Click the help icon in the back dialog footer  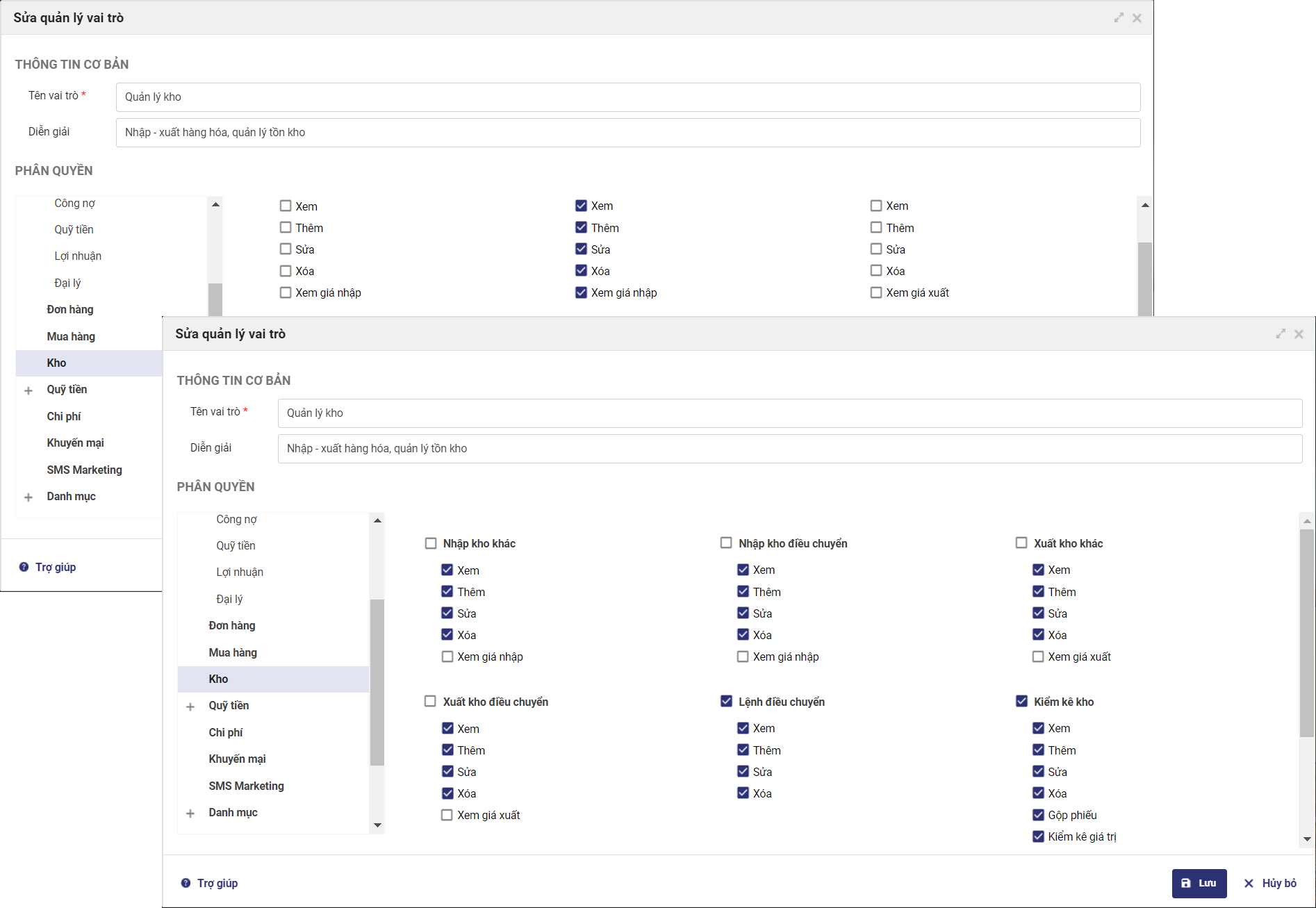pyautogui.click(x=24, y=567)
